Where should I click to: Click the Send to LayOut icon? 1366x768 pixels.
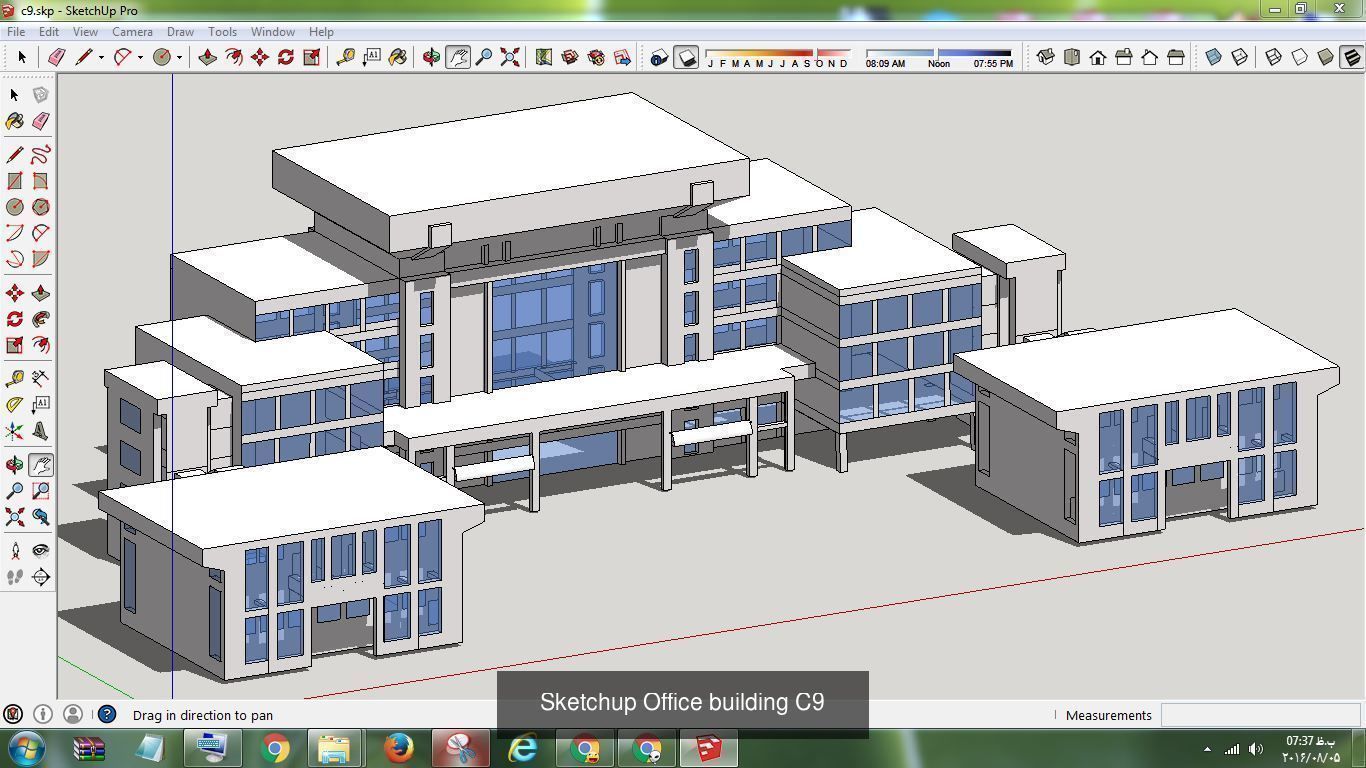point(622,57)
